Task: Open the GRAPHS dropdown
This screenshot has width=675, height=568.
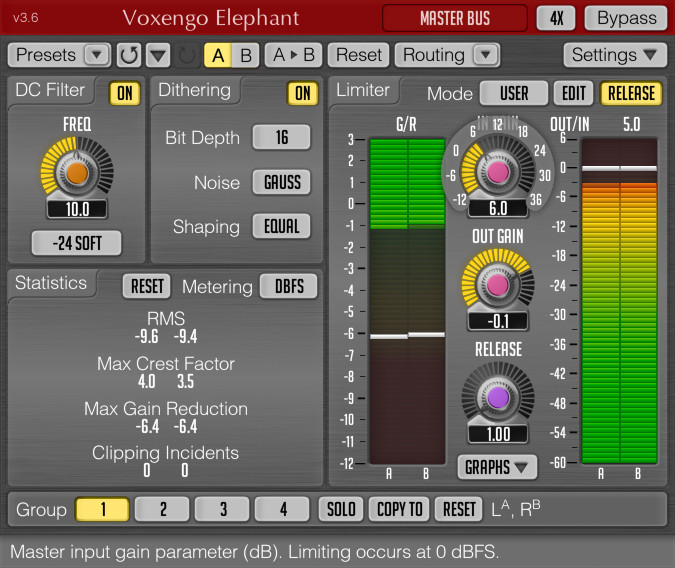Action: (x=497, y=467)
